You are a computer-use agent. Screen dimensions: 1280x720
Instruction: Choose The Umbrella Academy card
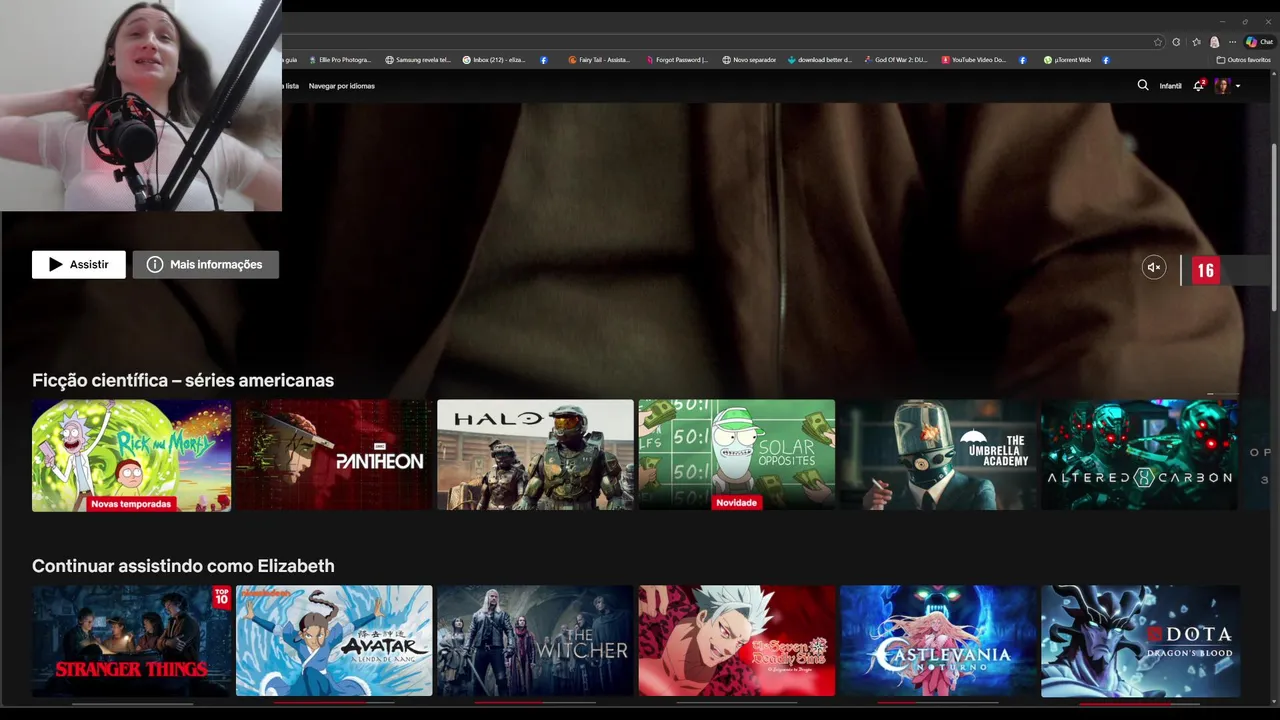pos(938,455)
